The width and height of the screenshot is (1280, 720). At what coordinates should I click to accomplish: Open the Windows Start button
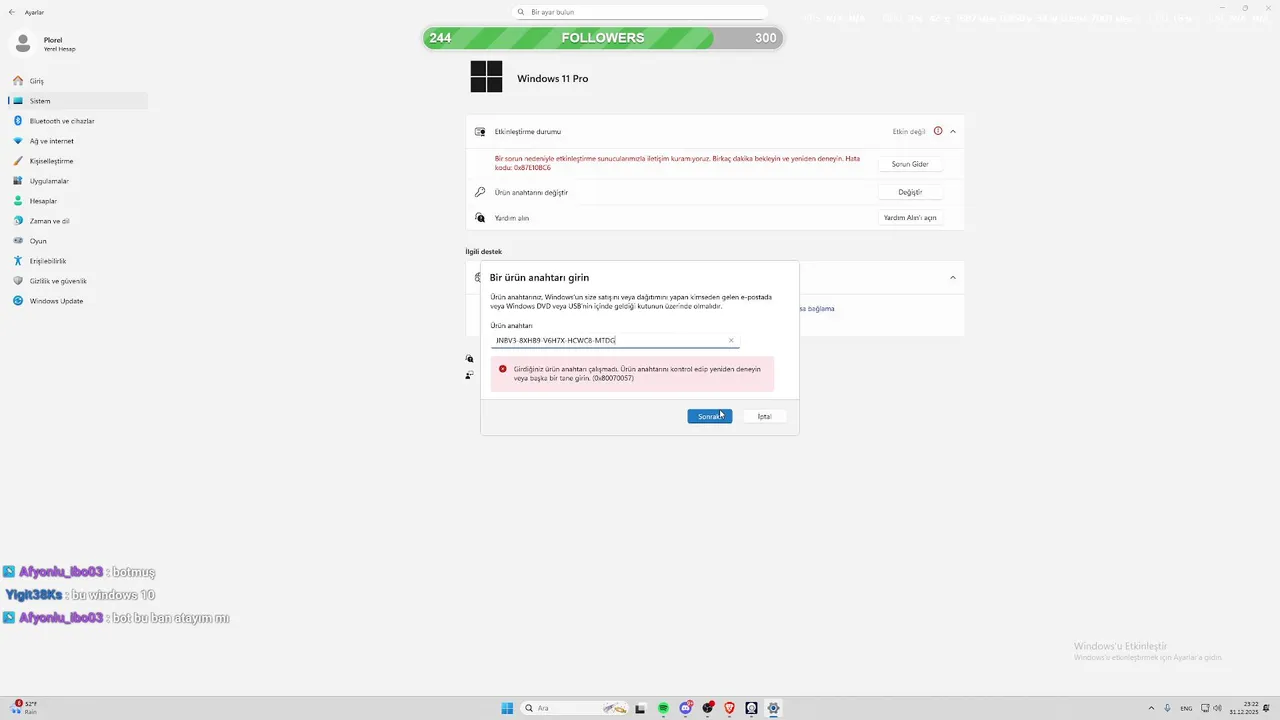tap(507, 708)
